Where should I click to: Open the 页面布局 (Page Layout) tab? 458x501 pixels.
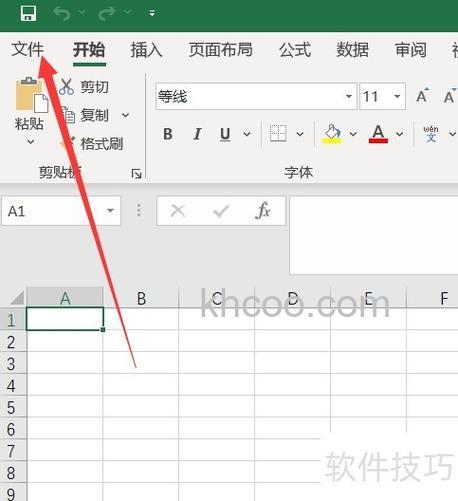click(221, 50)
